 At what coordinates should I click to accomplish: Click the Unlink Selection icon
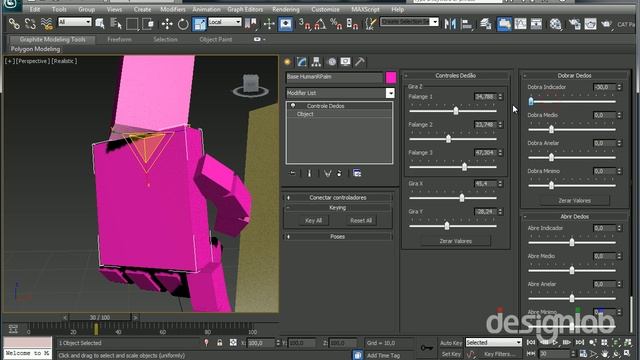point(30,24)
